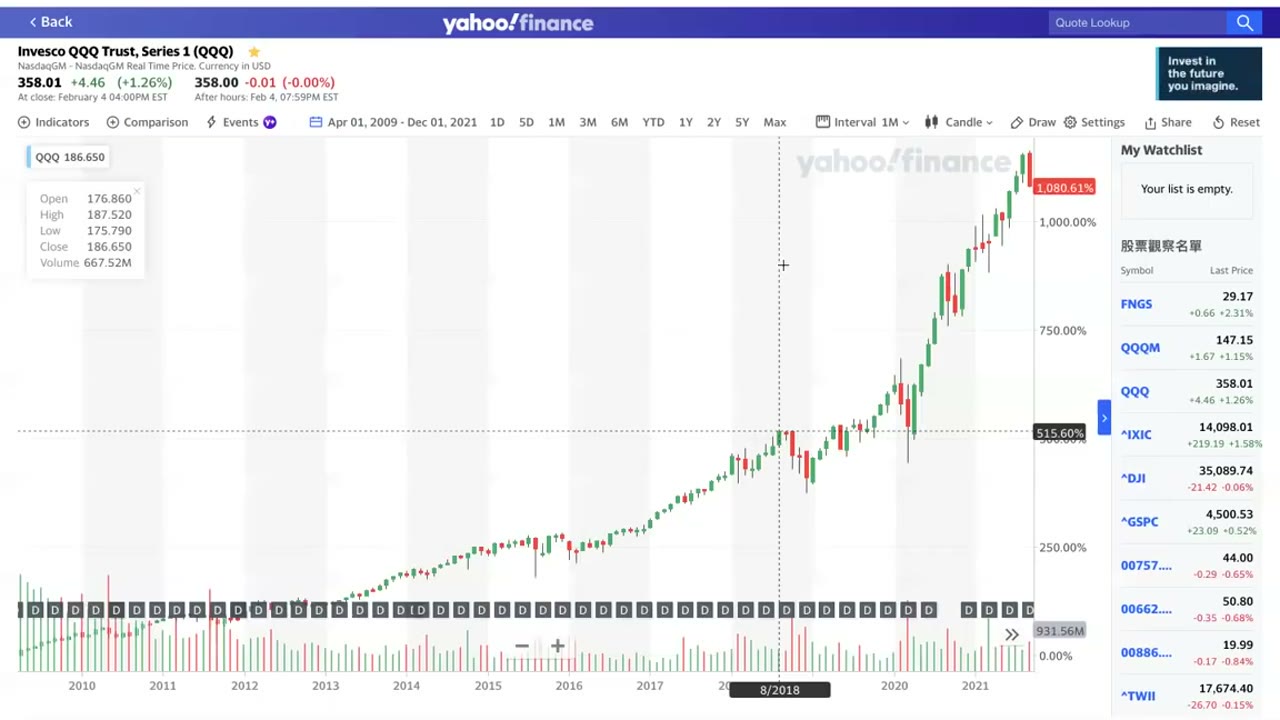Toggle the favorite star next to QQQ

point(254,51)
